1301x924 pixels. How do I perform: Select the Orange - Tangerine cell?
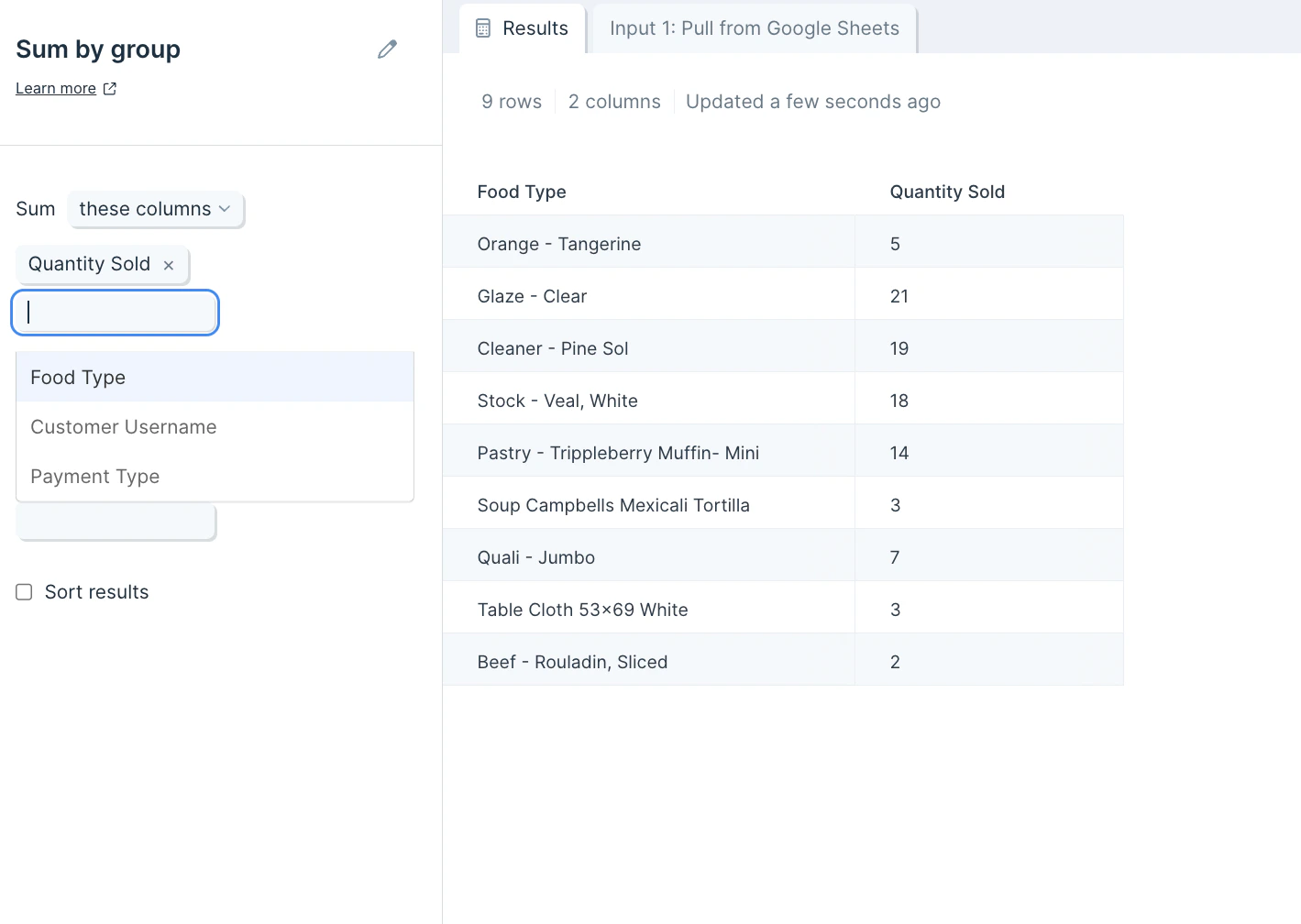pos(649,244)
